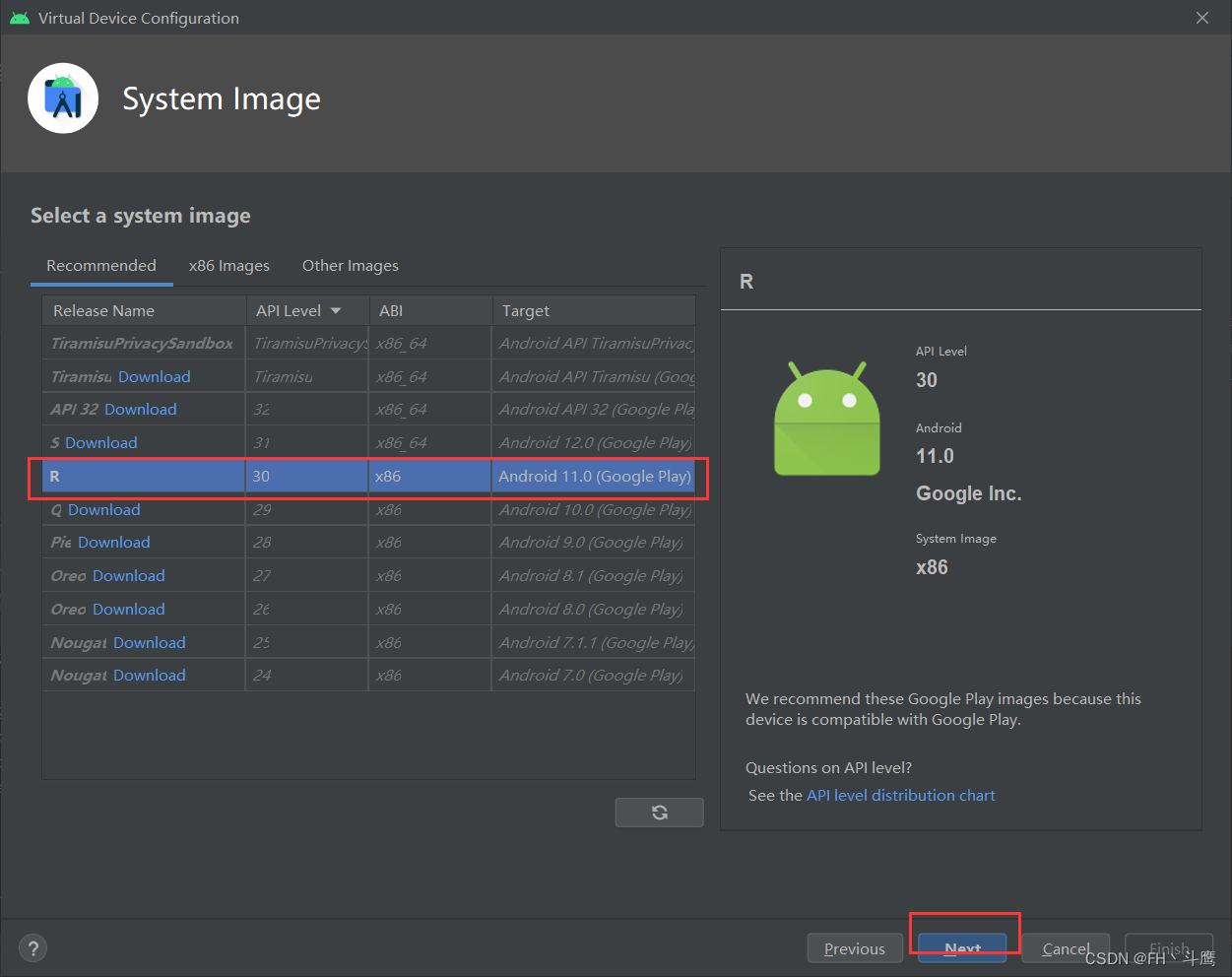This screenshot has height=977, width=1232.
Task: Click the Android 12.0 (Google Play) cell
Action: click(x=594, y=443)
